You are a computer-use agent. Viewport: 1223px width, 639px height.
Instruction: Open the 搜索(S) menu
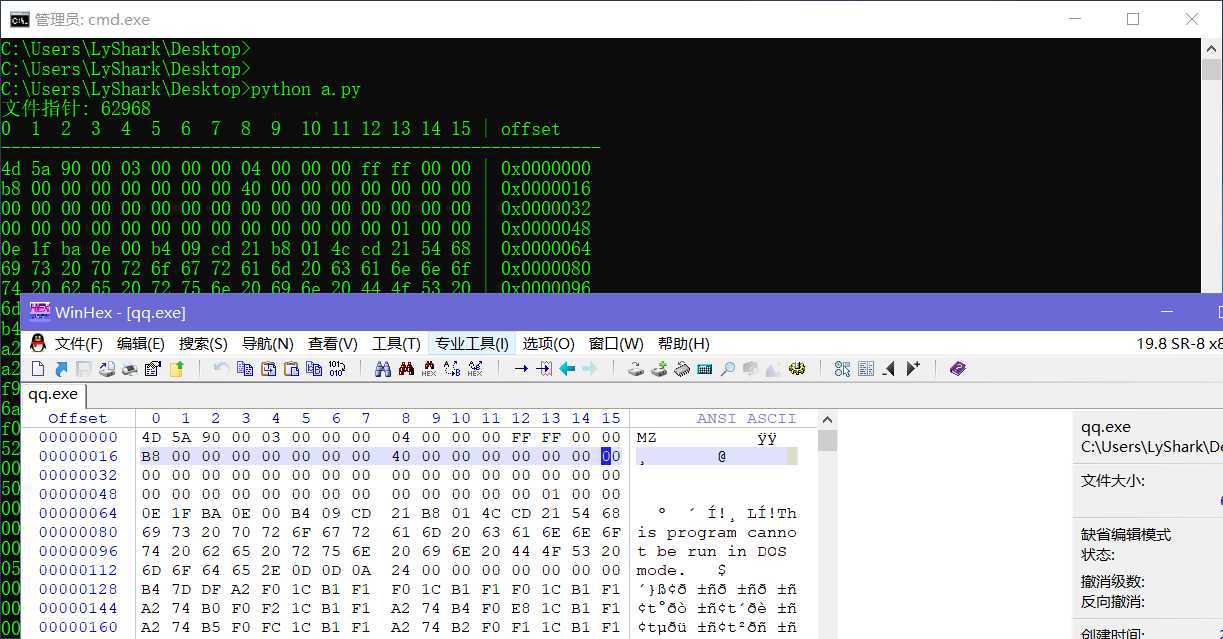[203, 343]
